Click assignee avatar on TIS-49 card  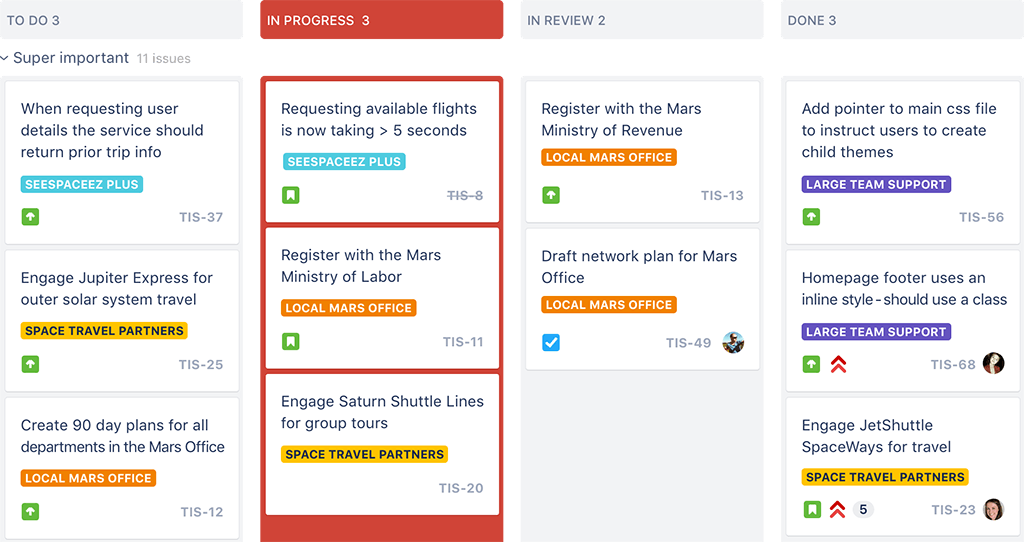[x=733, y=342]
